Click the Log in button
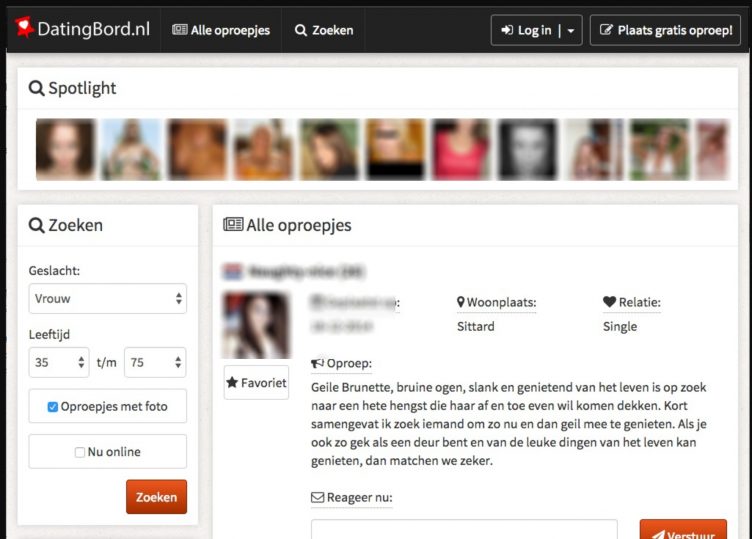Screen dimensions: 752x539 [526, 30]
